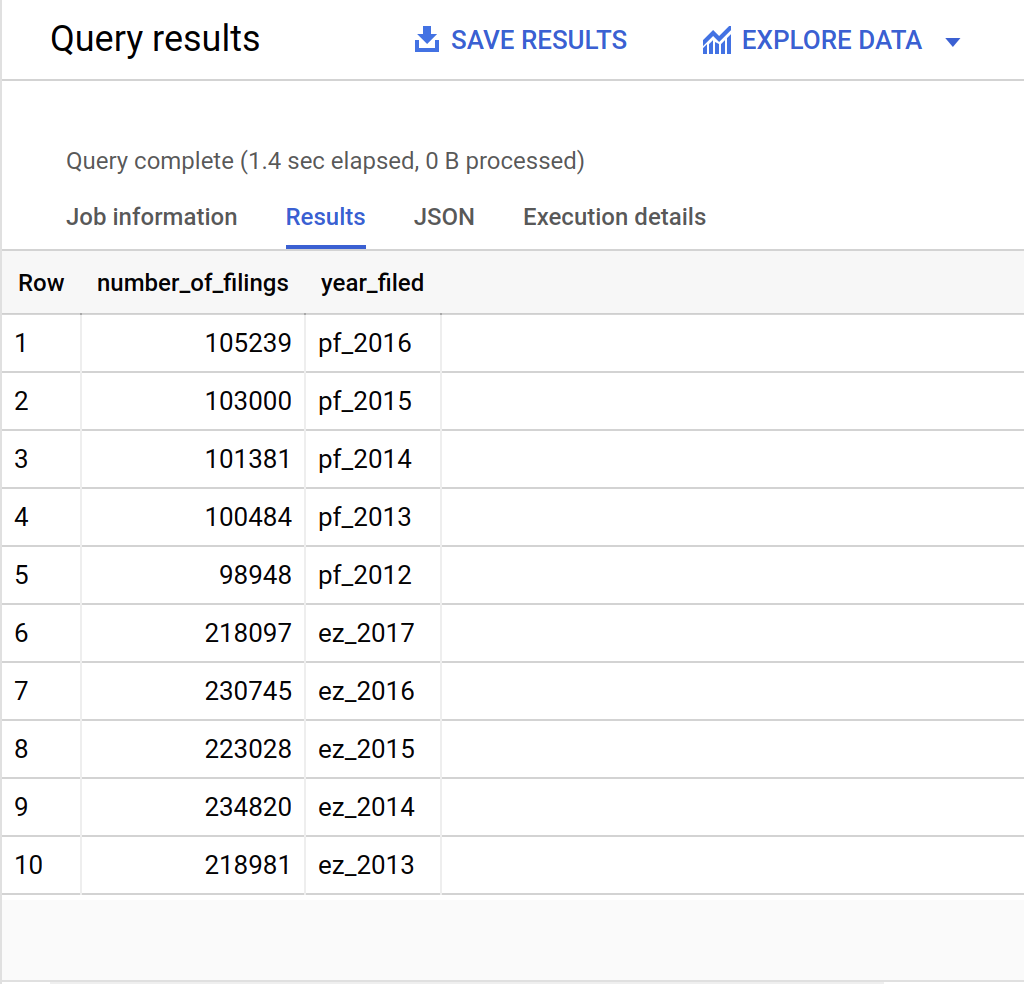Select the cell with value 100484
Viewport: 1024px width, 984px height.
click(193, 517)
